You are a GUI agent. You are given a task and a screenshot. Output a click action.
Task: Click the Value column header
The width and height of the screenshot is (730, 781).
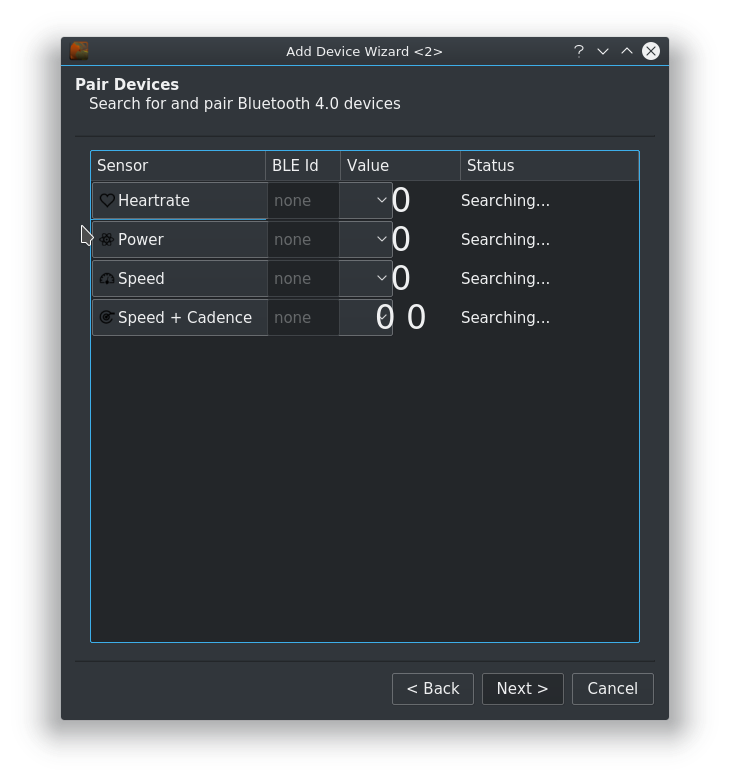[401, 166]
